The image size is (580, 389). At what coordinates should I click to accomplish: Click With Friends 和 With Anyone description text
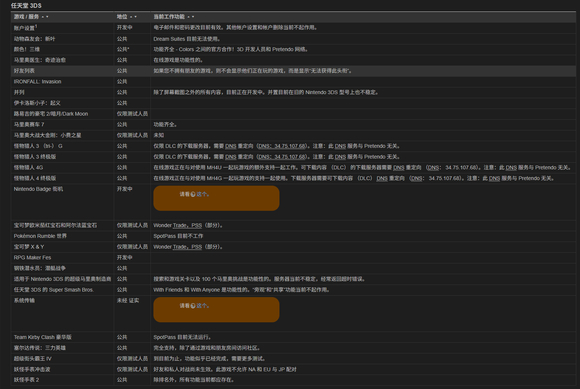point(241,290)
